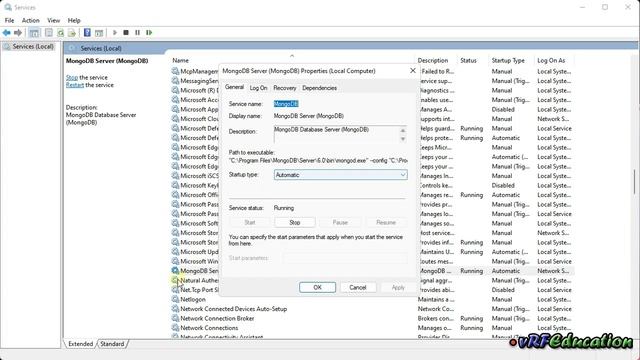This screenshot has height=360, width=640.
Task: Toggle the Show/Hide Action Pane icon
Action: pyautogui.click(x=99, y=33)
